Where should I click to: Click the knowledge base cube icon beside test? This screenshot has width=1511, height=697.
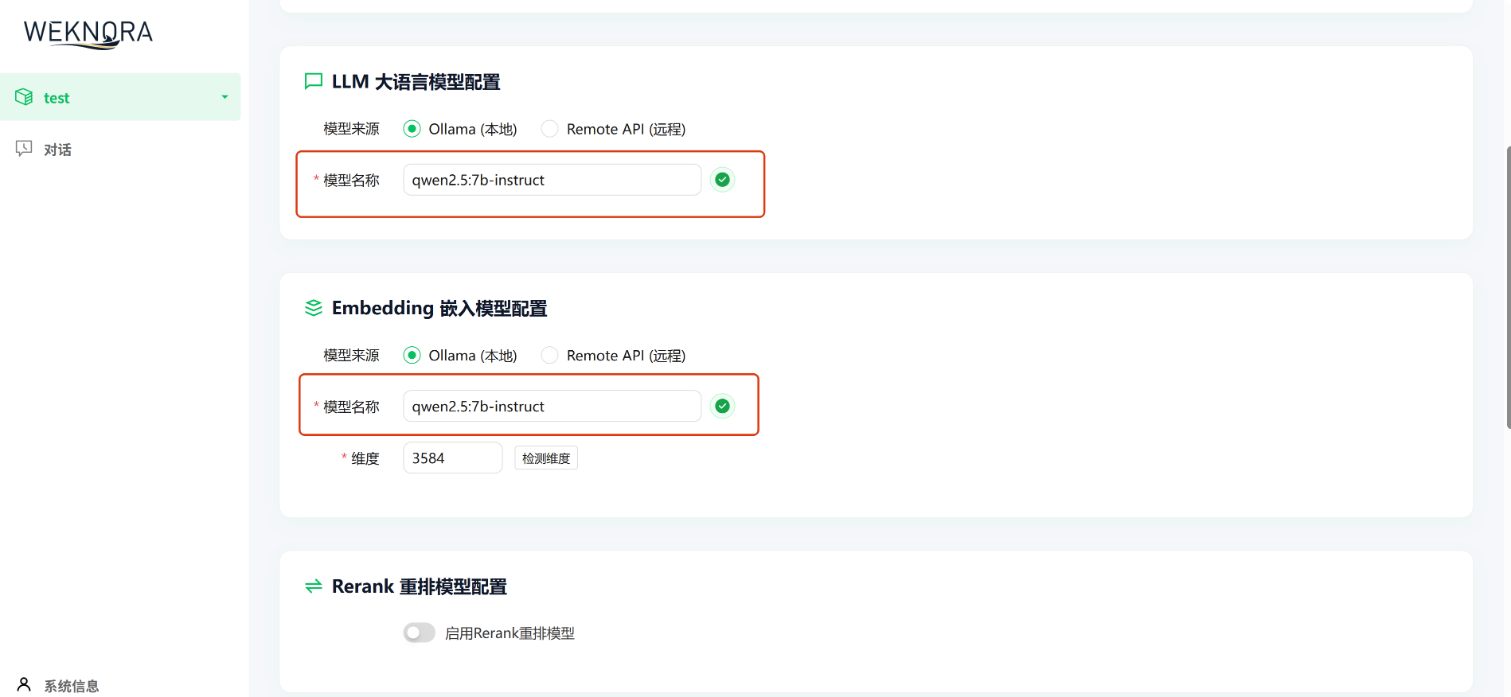click(x=22, y=97)
